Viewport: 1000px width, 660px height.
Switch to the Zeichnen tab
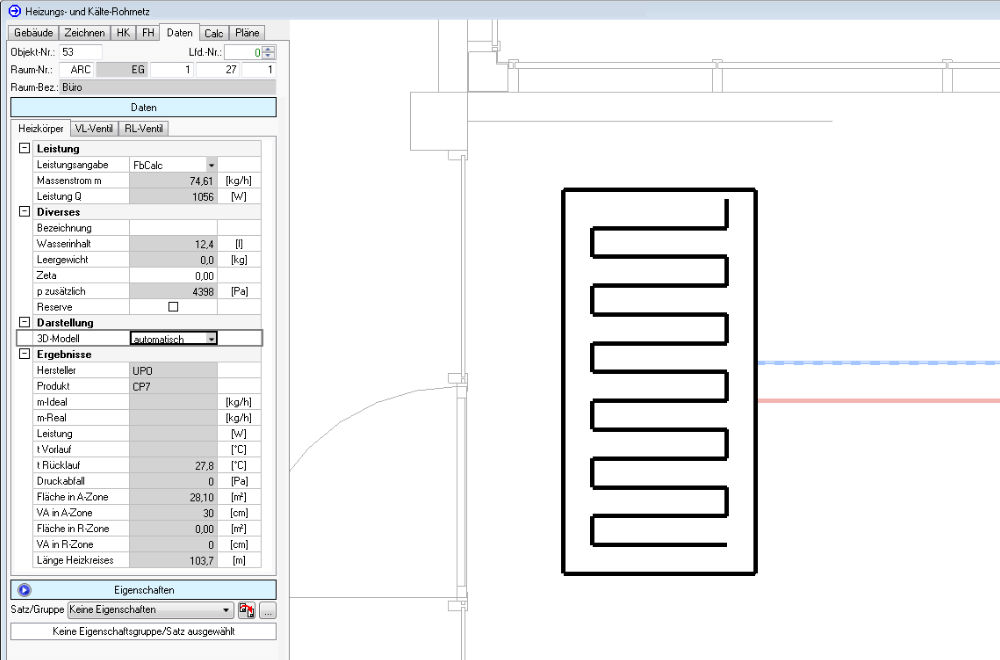point(84,32)
